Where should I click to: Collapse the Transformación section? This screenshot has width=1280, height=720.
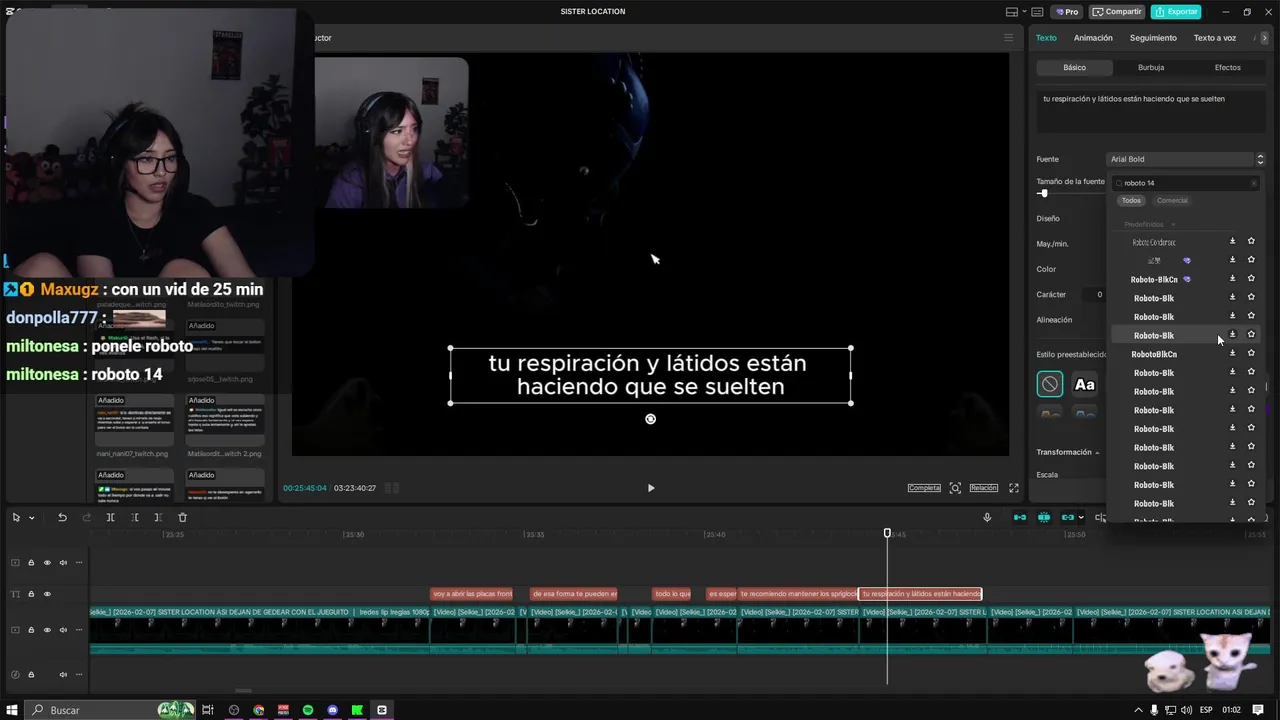click(x=1099, y=452)
